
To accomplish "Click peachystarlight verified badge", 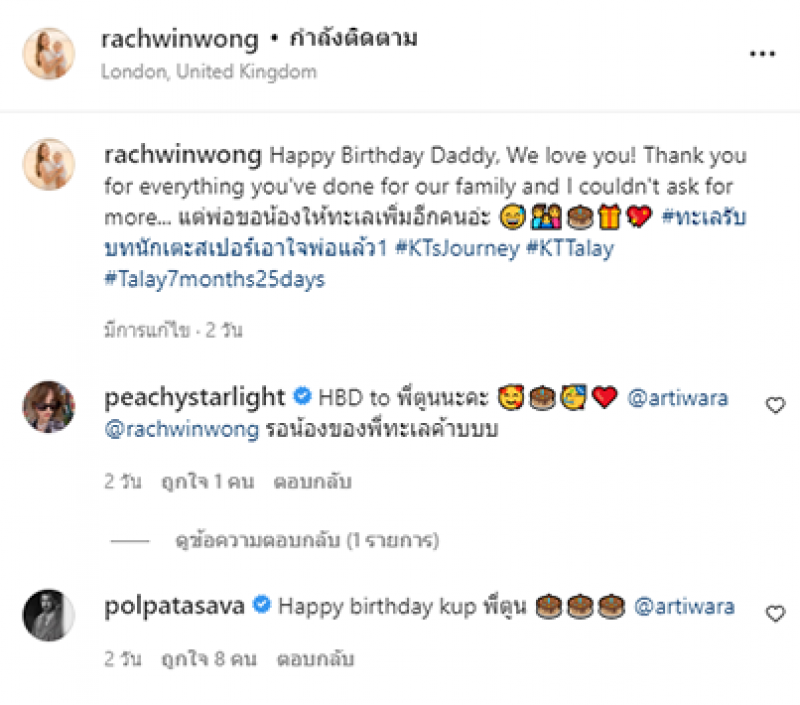I will click(x=302, y=396).
